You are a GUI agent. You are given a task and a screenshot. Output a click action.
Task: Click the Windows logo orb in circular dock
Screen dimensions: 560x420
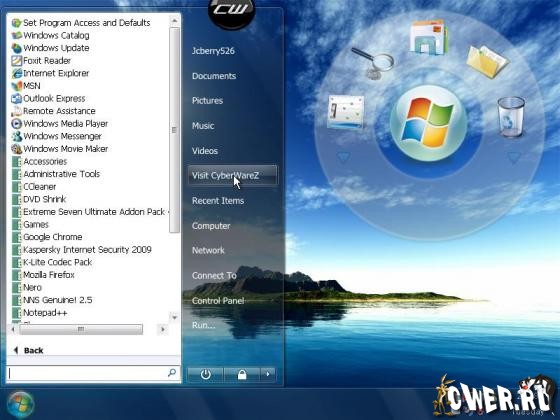428,123
